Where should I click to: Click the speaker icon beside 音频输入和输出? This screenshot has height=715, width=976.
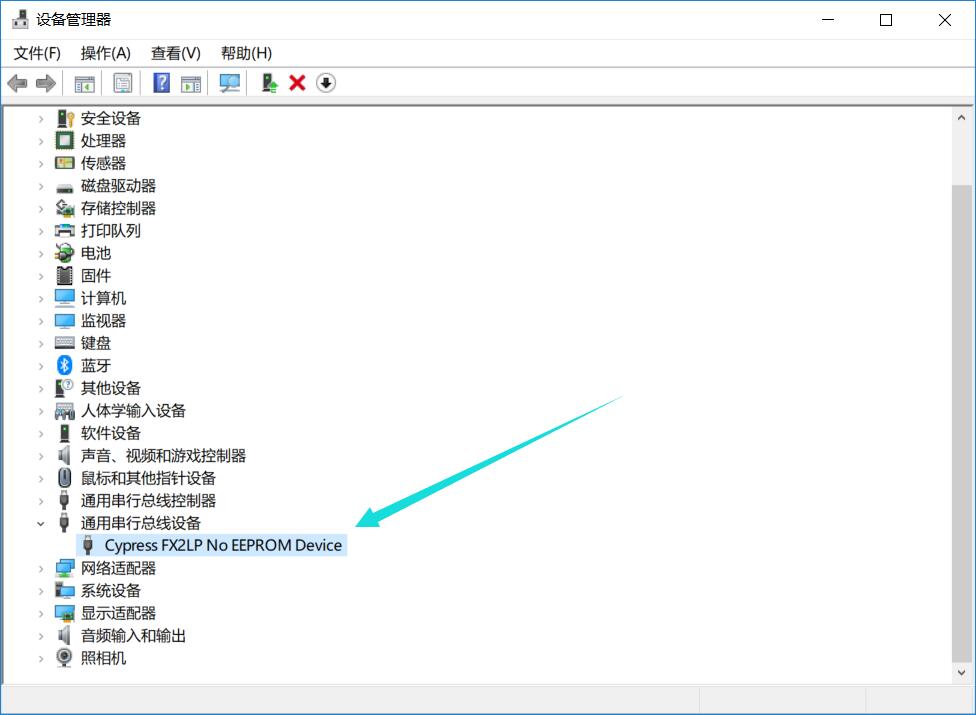[x=64, y=635]
